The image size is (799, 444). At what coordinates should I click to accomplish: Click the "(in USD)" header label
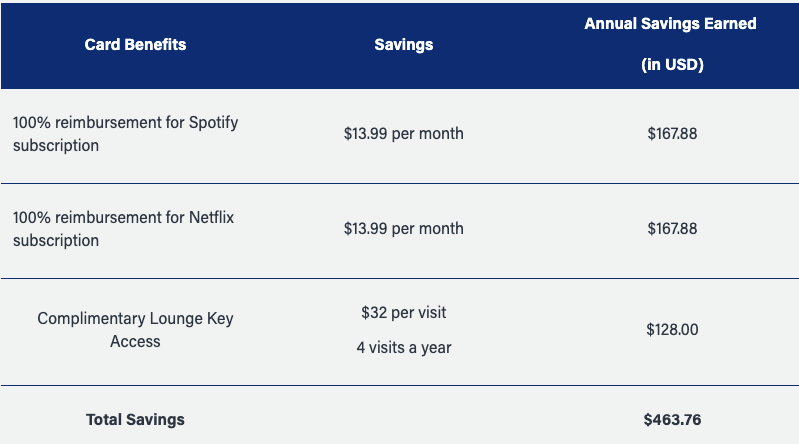pos(672,65)
